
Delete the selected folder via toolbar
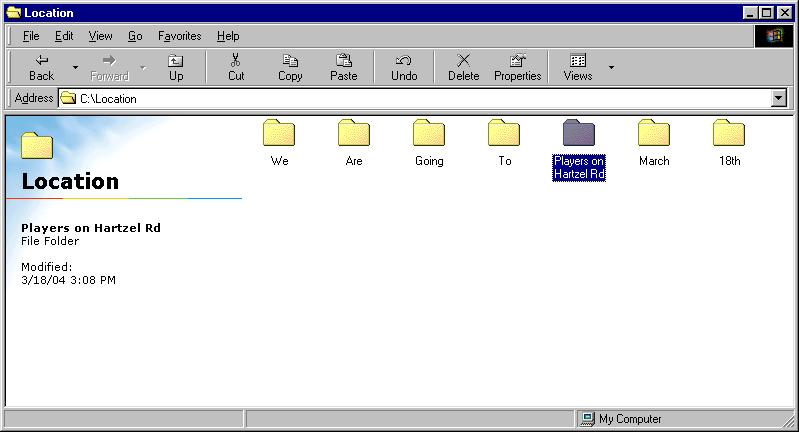click(463, 67)
